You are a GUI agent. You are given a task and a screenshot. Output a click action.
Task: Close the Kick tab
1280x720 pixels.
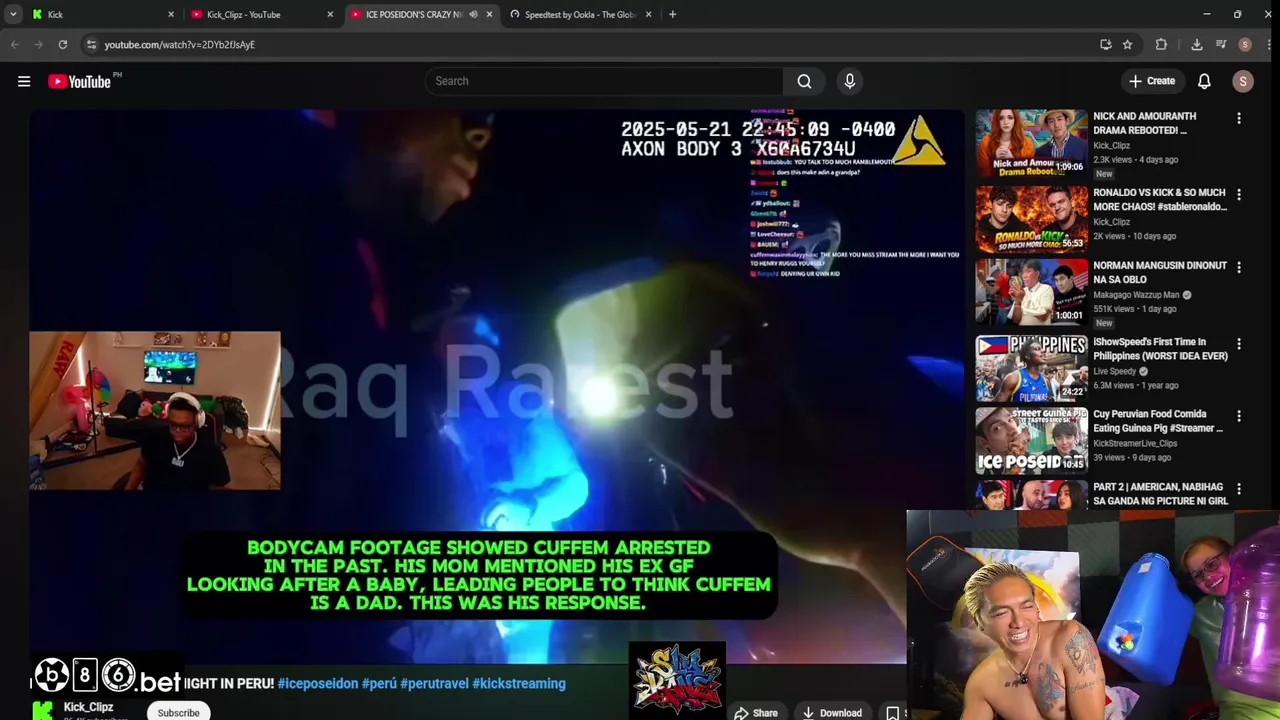[x=171, y=14]
